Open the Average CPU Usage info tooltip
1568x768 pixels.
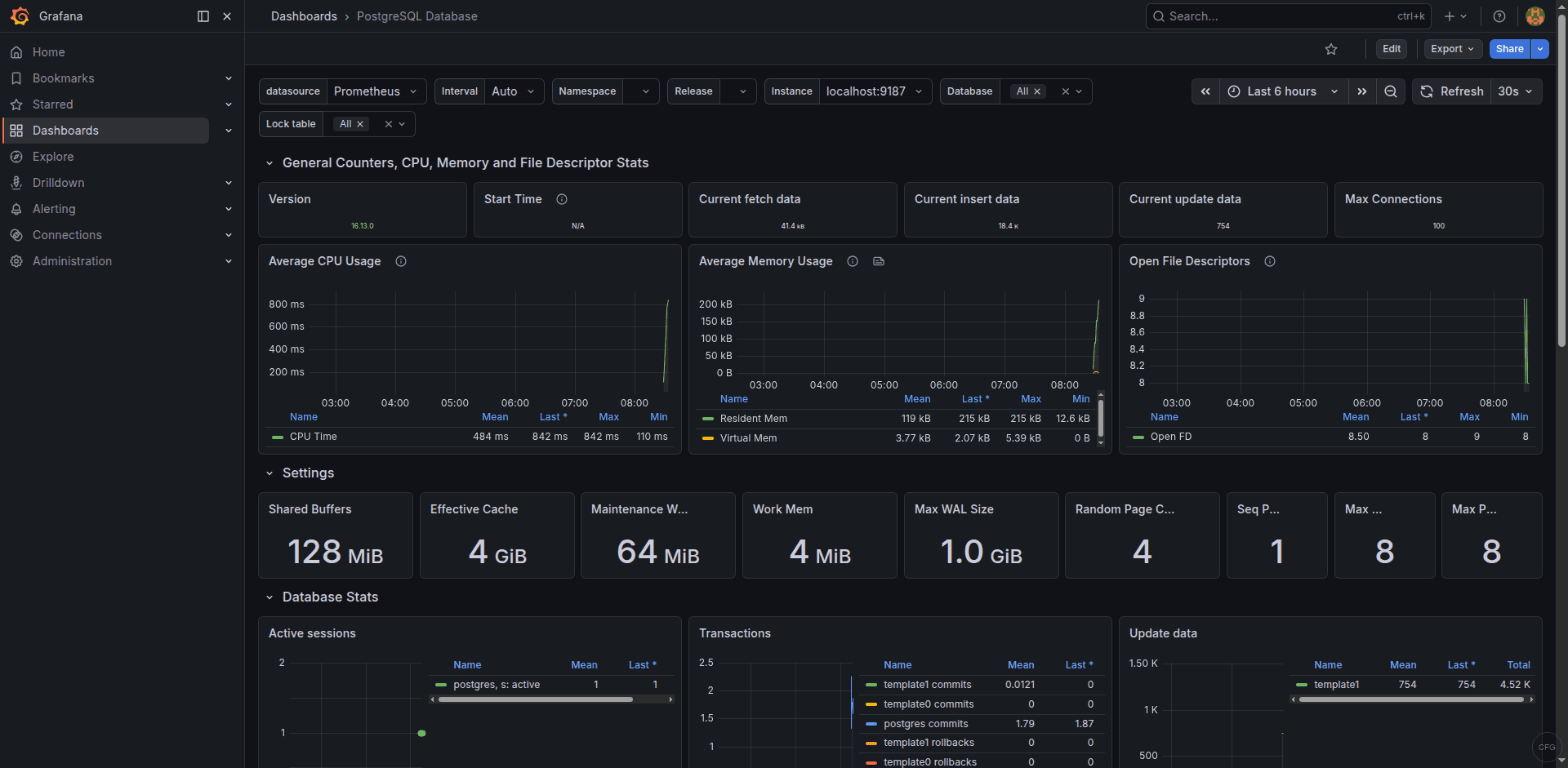(x=401, y=261)
